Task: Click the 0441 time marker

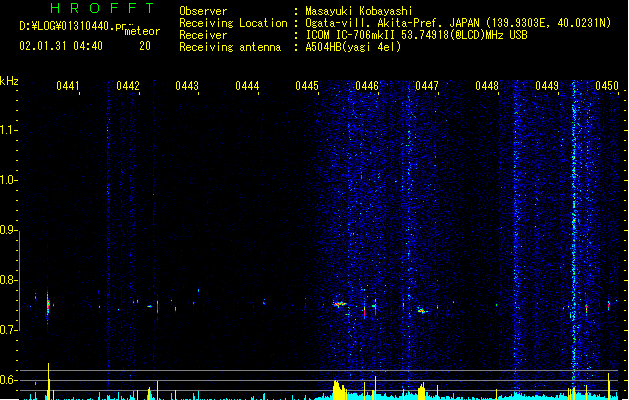Action: coord(68,86)
